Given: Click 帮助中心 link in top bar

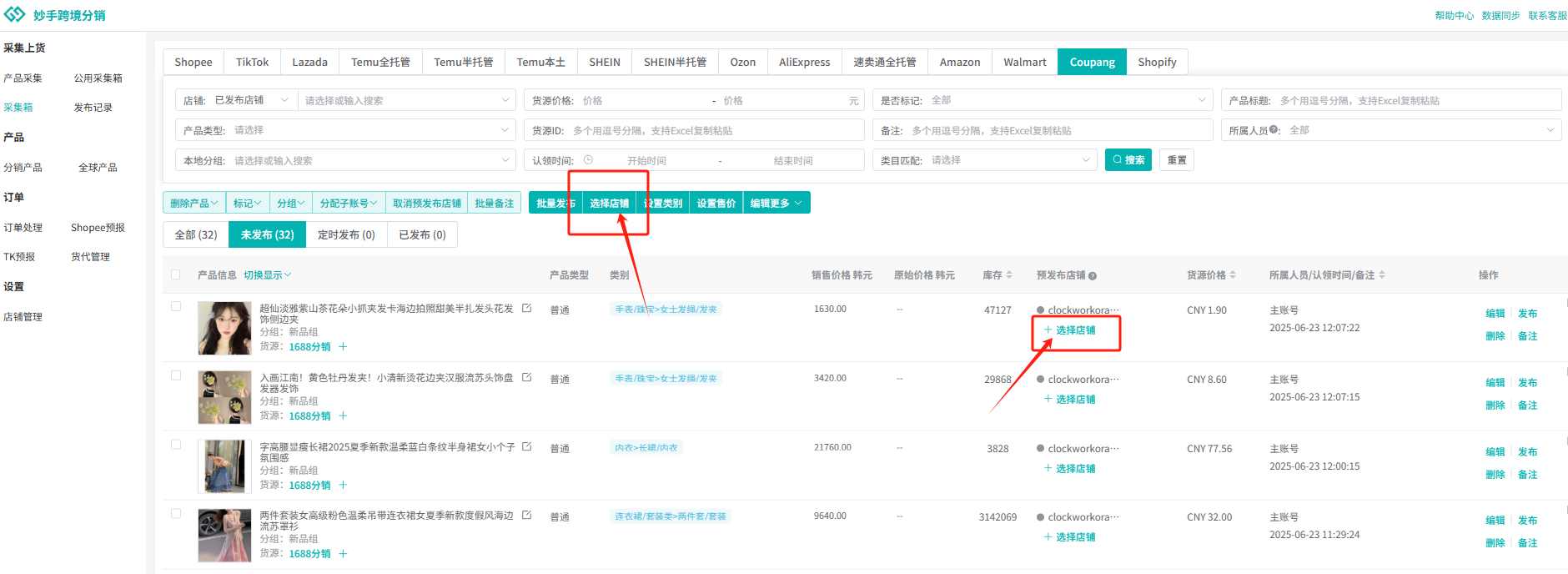Looking at the screenshot, I should [x=1455, y=16].
